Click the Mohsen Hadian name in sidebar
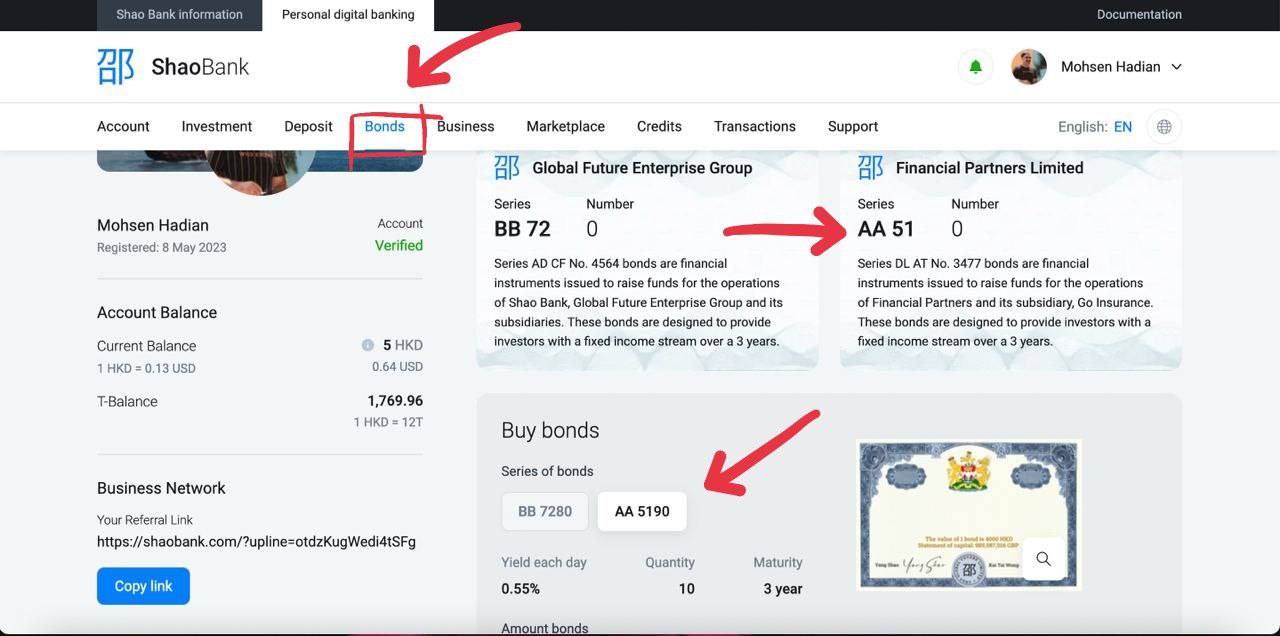The image size is (1280, 636). [x=153, y=225]
